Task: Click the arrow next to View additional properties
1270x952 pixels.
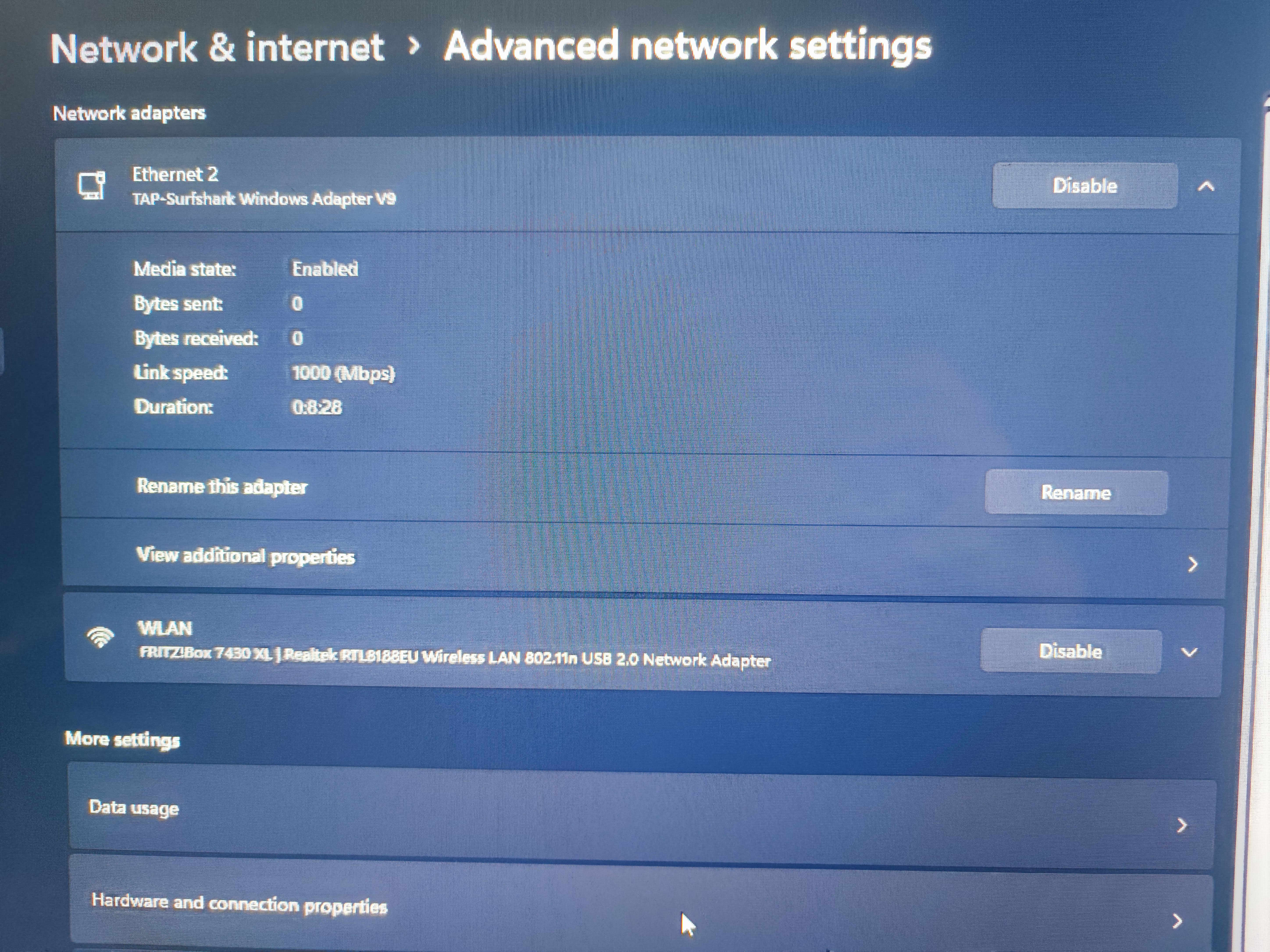Action: [1193, 564]
